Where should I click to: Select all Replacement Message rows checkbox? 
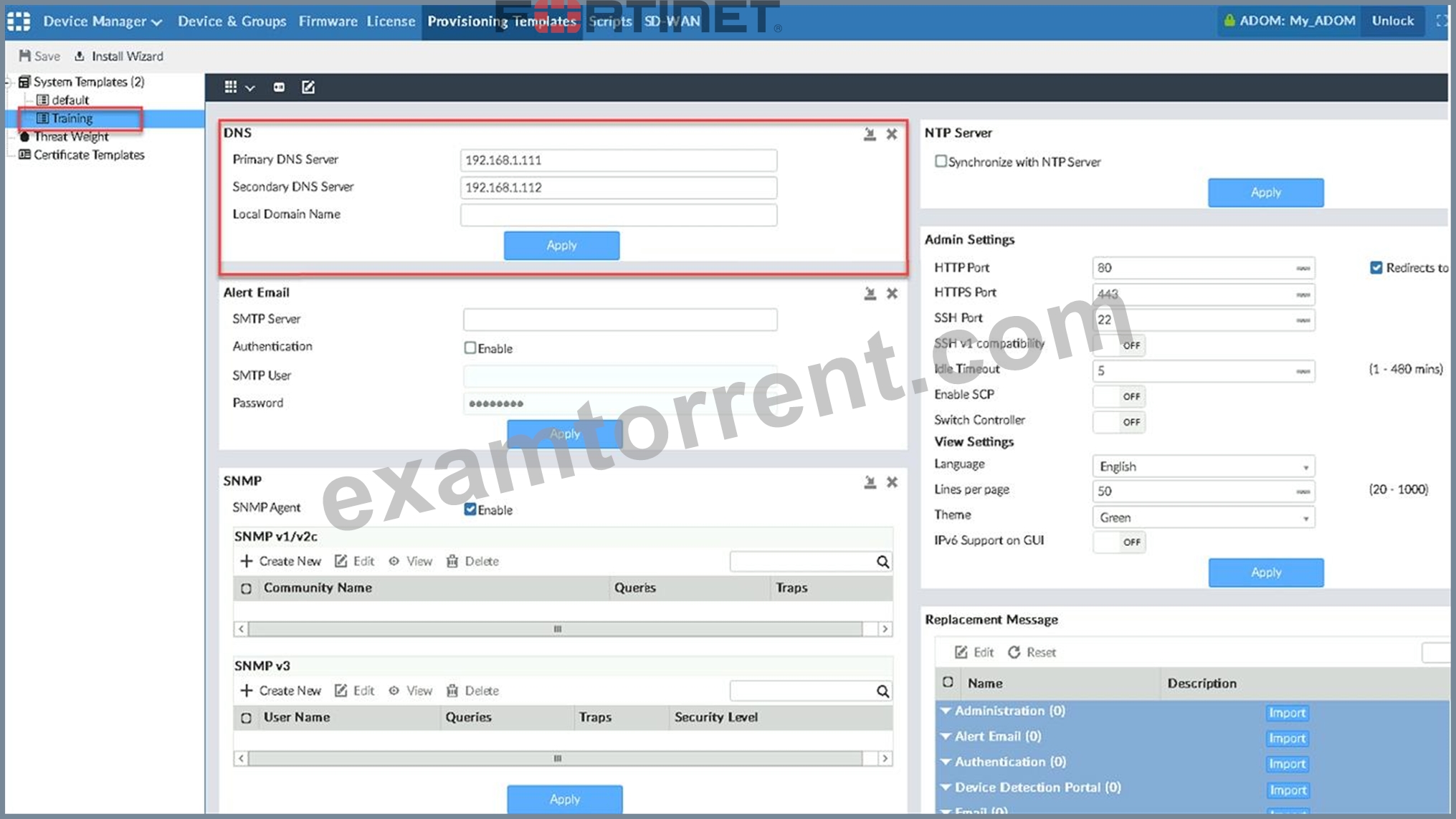[x=948, y=682]
